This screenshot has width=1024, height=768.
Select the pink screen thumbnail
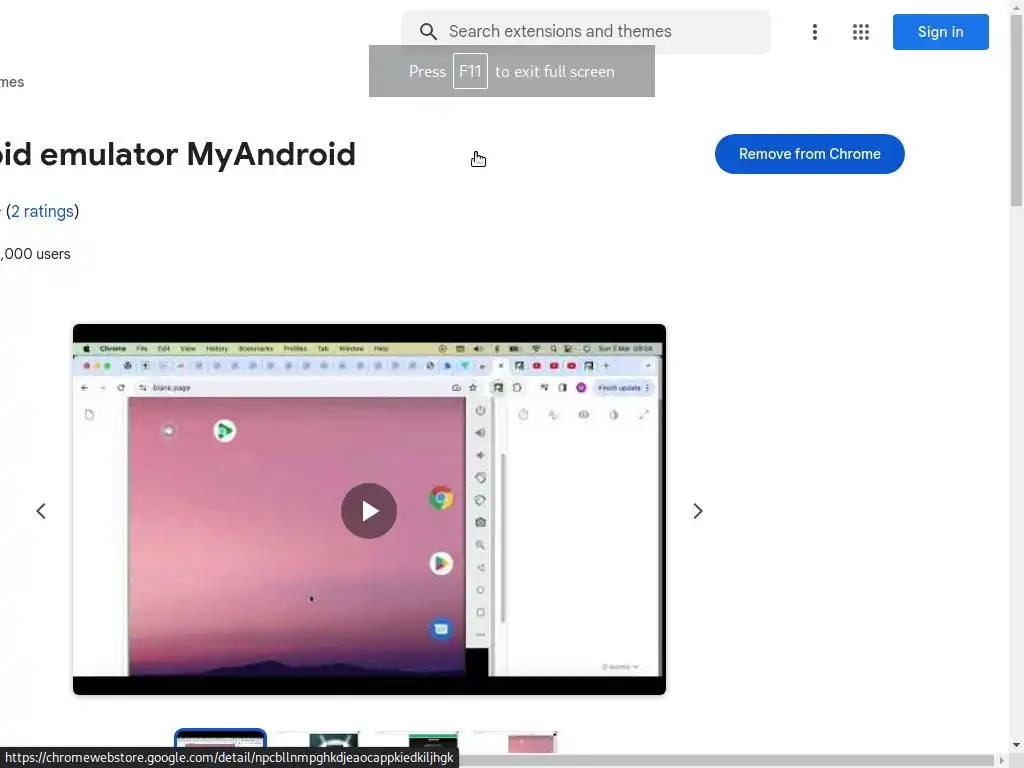(x=516, y=742)
